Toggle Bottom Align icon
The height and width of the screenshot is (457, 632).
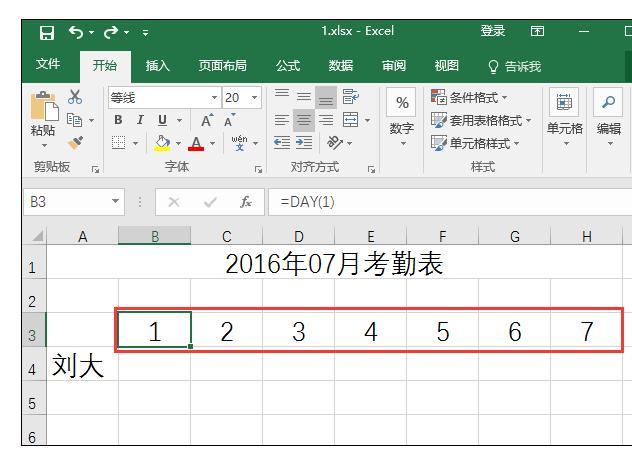(326, 97)
